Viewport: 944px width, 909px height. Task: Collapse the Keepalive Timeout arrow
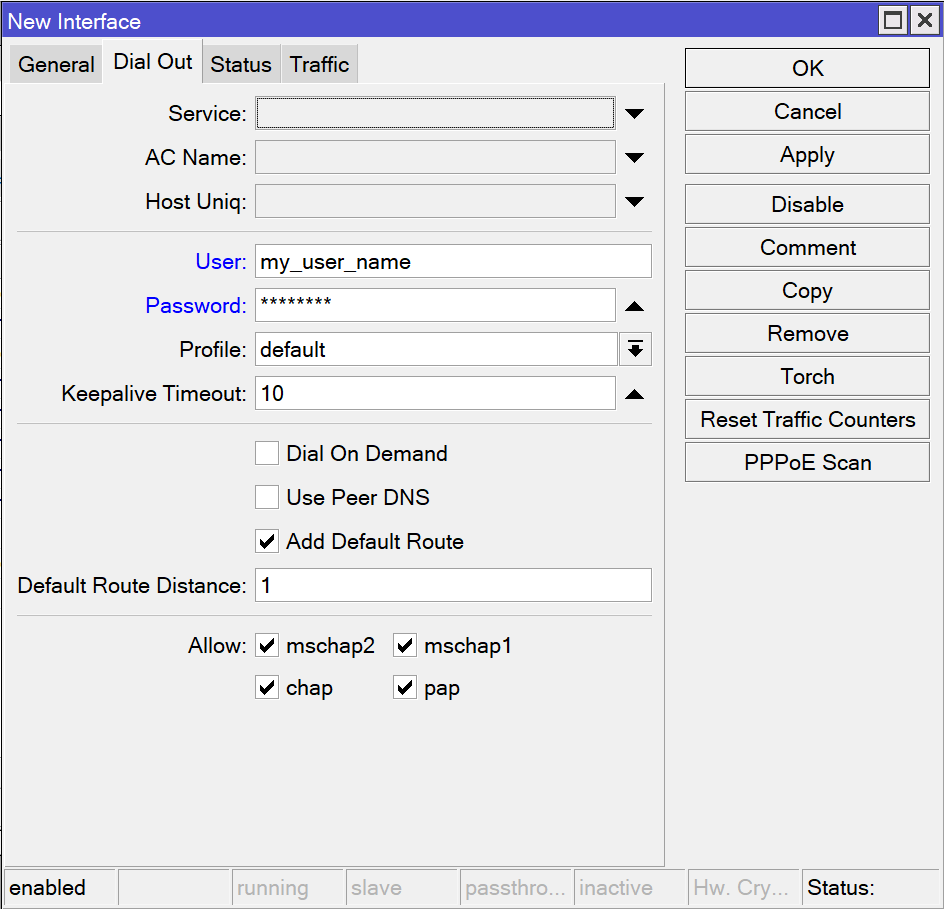[x=634, y=394]
